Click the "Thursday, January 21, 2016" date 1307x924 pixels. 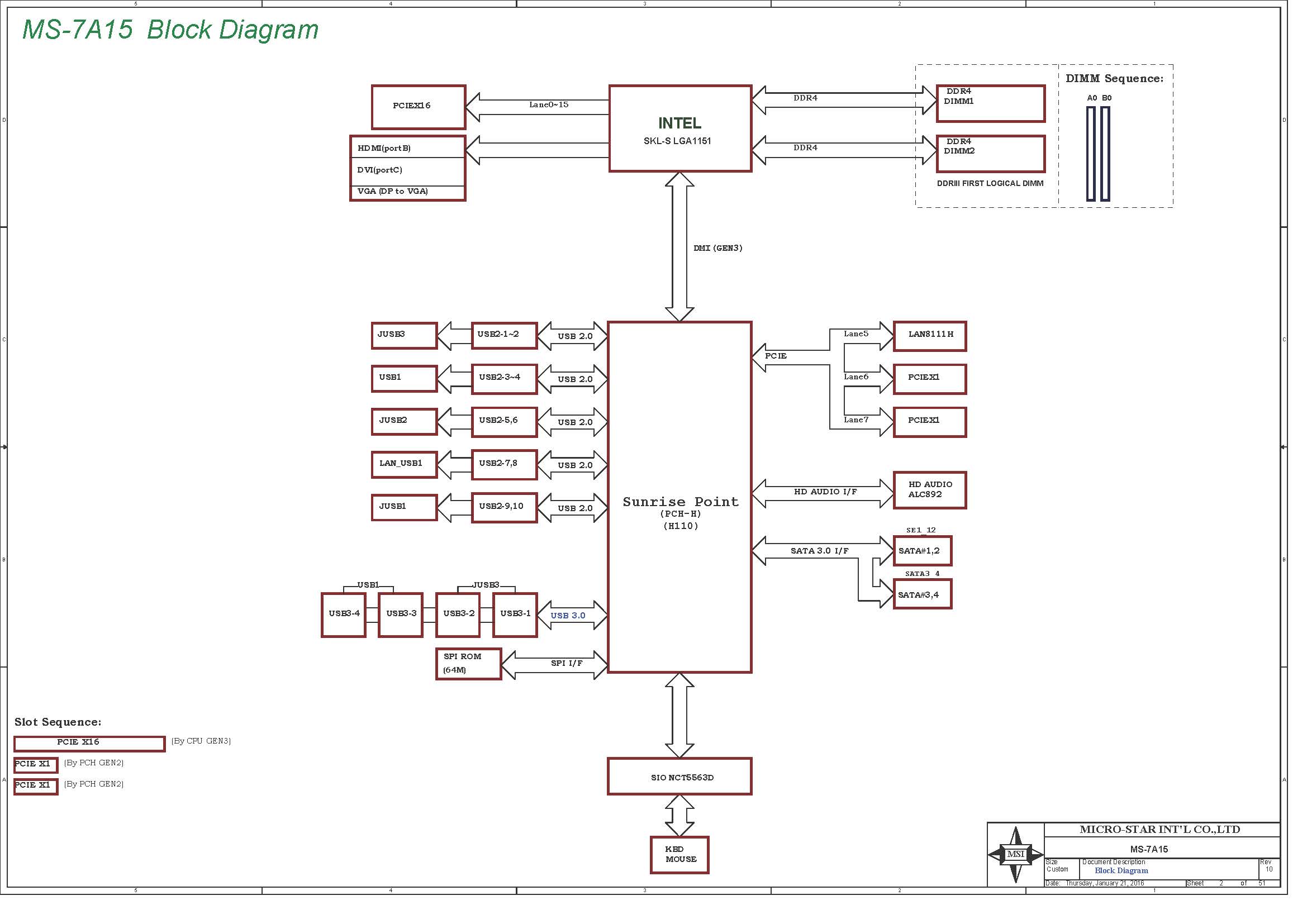pyautogui.click(x=1105, y=883)
